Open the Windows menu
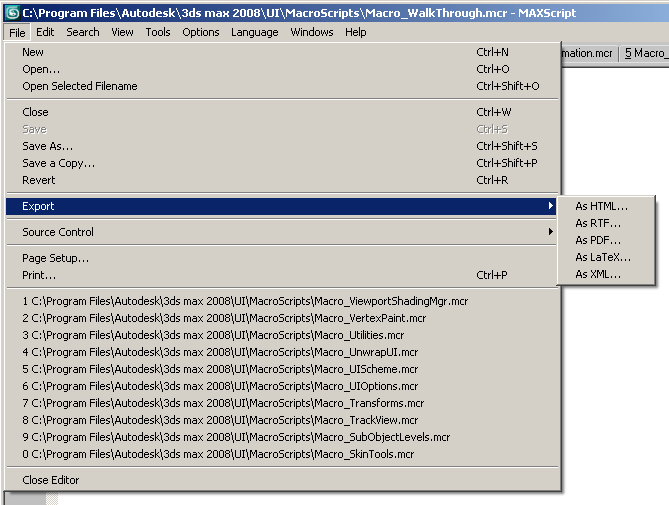The image size is (669, 505). [x=312, y=32]
